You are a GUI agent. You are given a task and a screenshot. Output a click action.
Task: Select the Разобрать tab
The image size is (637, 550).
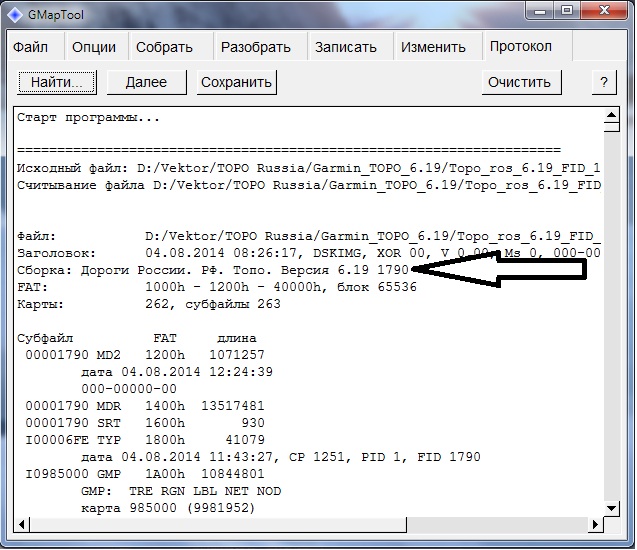(256, 47)
